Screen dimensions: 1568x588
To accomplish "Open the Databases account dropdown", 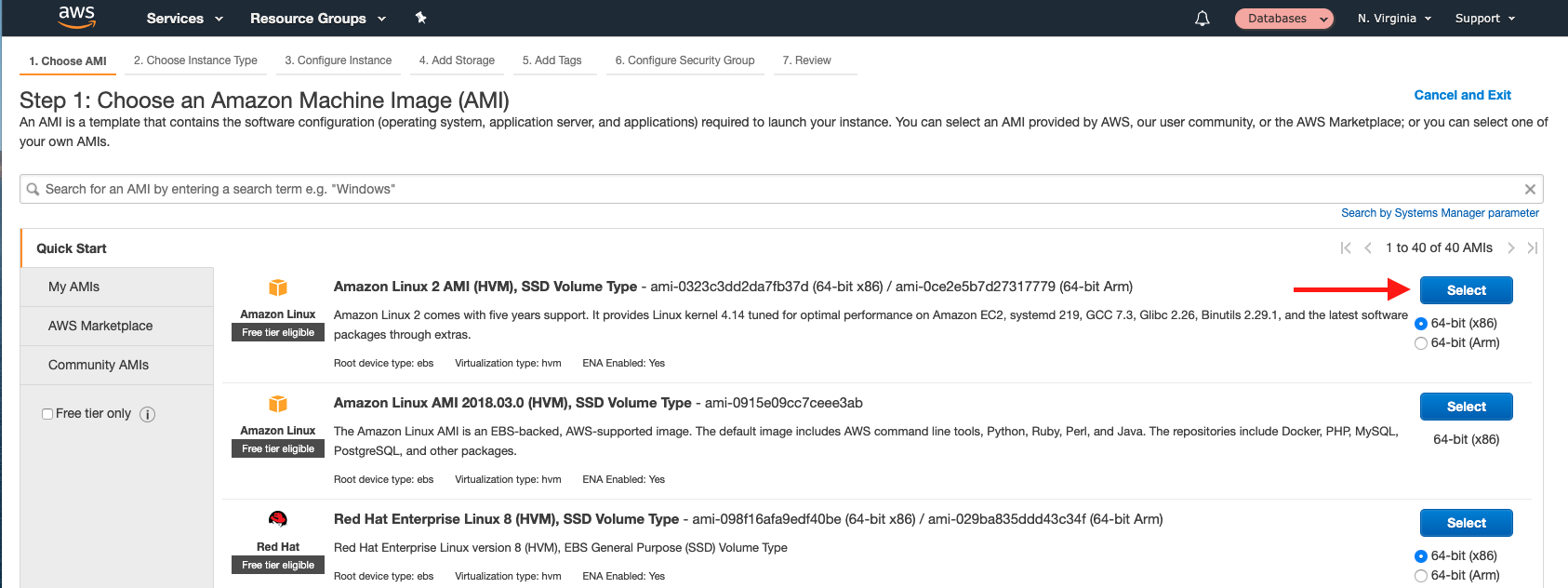I will (x=1284, y=19).
